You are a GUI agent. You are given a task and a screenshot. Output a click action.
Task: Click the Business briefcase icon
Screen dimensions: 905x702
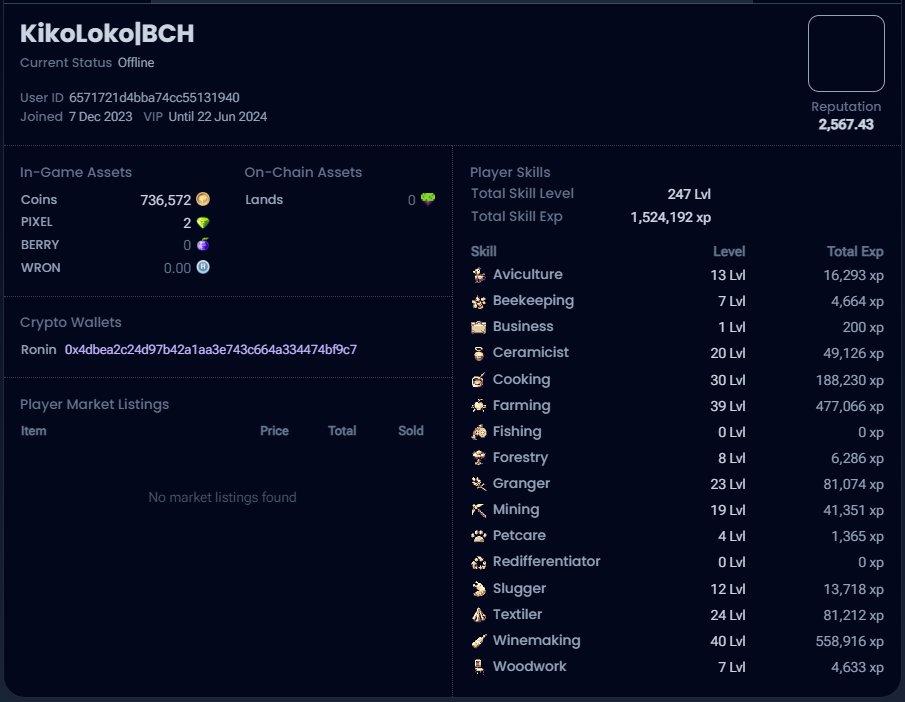[x=478, y=327]
